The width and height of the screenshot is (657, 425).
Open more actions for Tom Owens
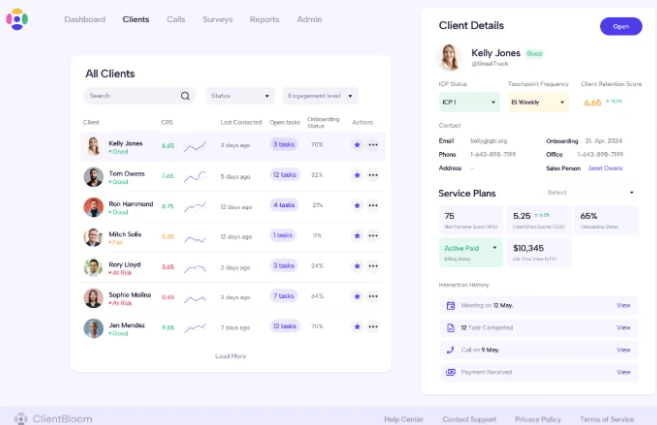[x=373, y=175]
